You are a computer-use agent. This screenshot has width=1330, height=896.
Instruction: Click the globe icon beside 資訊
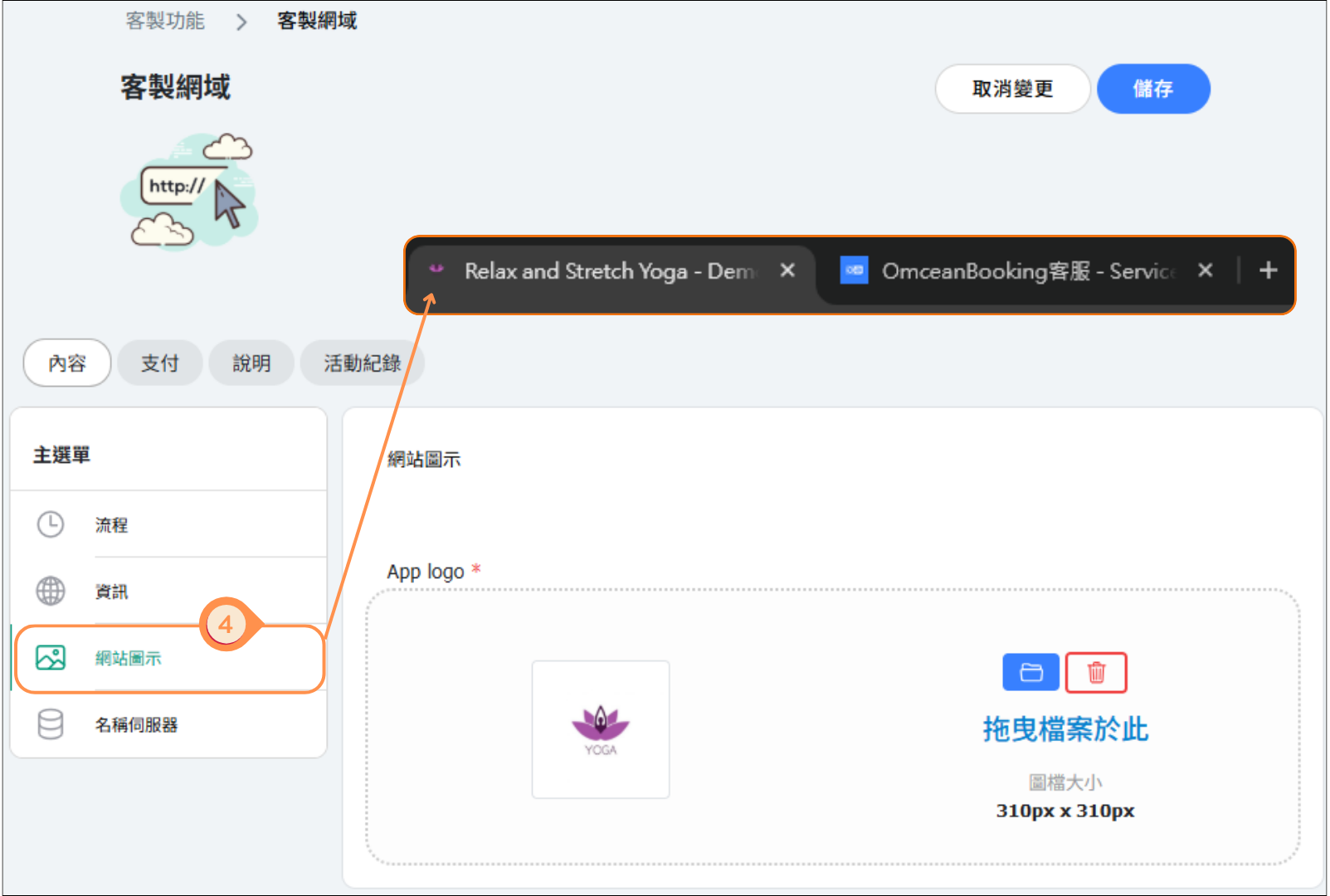(51, 591)
